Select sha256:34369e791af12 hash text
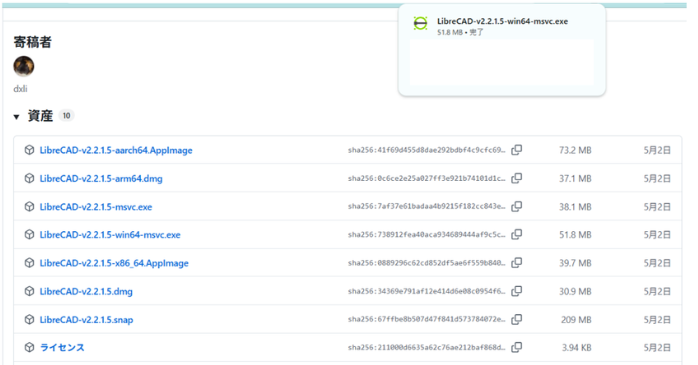Image resolution: width=698 pixels, height=365 pixels. click(426, 292)
